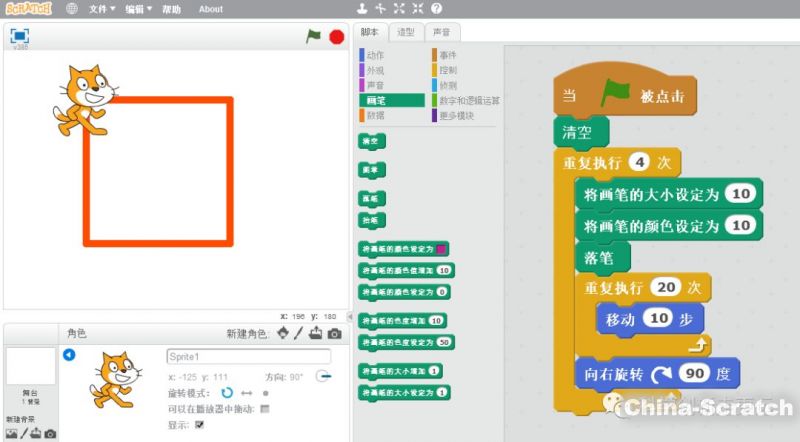Screen dimensions: 800x442
Task: Toggle the 显示 (show) checkbox for Sprite1
Action: pos(199,424)
